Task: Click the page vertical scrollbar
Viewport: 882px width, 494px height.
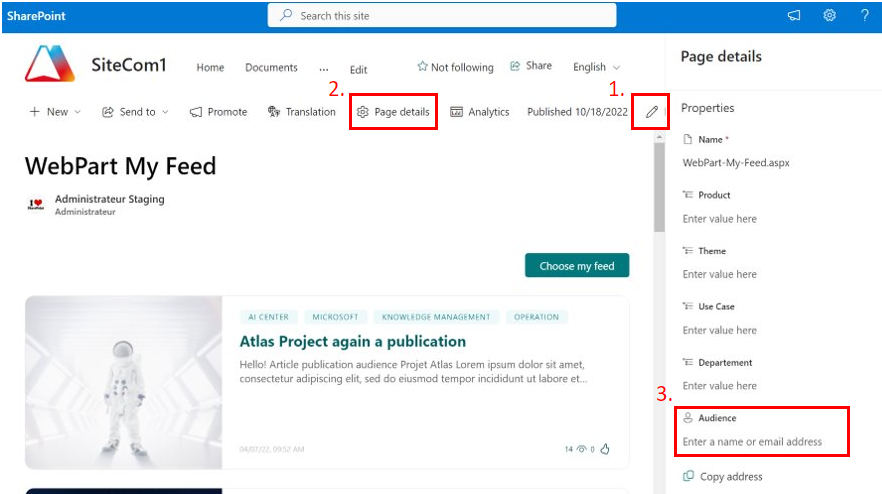Action: 659,187
